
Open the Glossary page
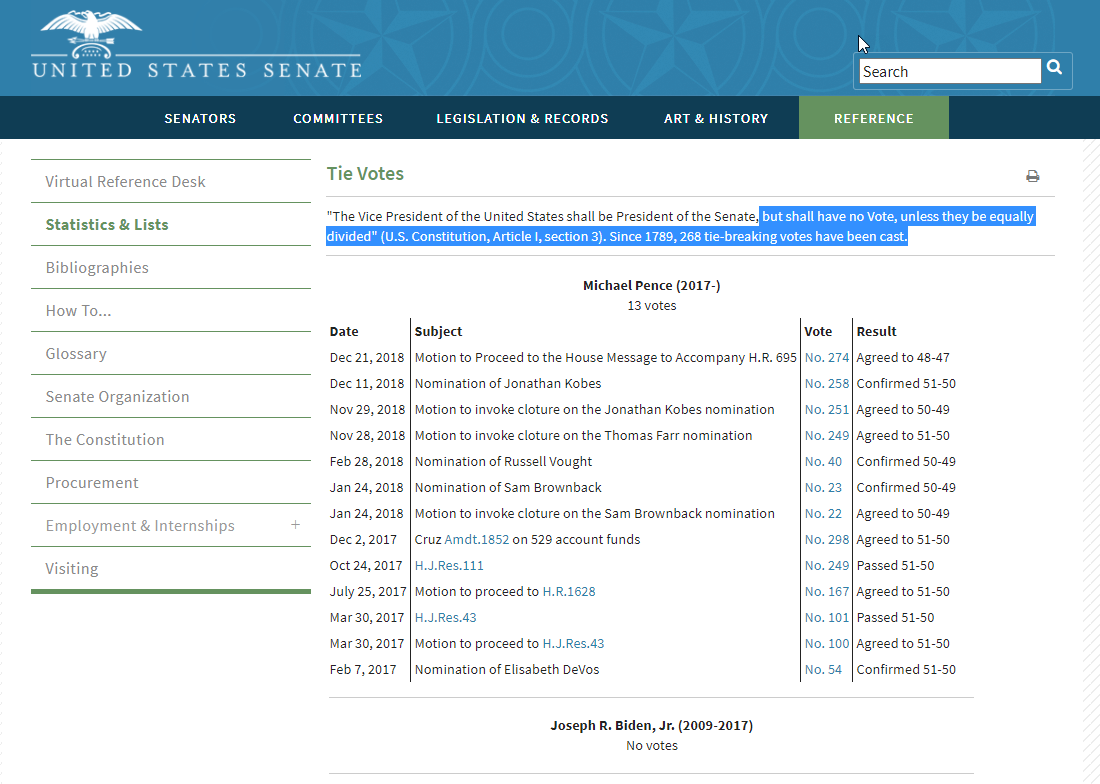tap(76, 353)
